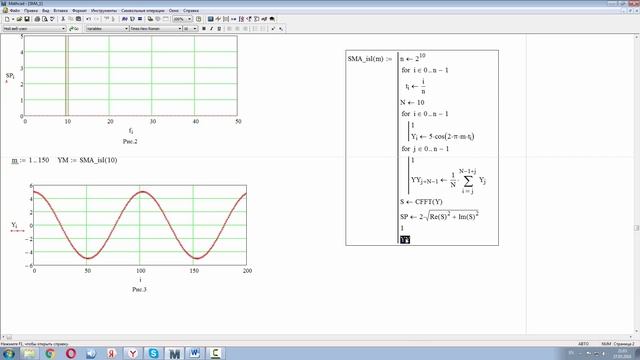This screenshot has width=640, height=360.
Task: Expand the font size dropdown
Action: 195,29
